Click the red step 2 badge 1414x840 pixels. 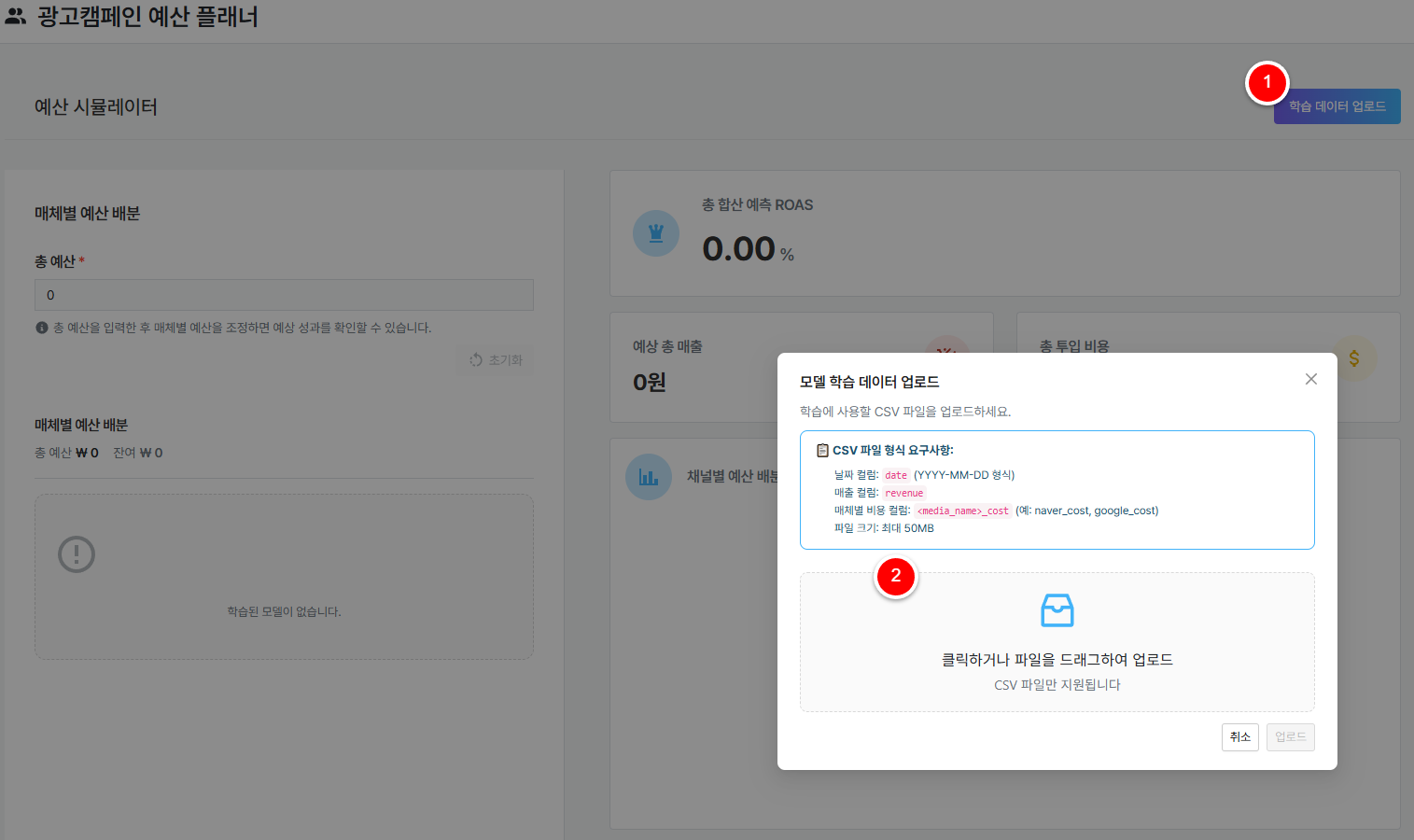896,576
